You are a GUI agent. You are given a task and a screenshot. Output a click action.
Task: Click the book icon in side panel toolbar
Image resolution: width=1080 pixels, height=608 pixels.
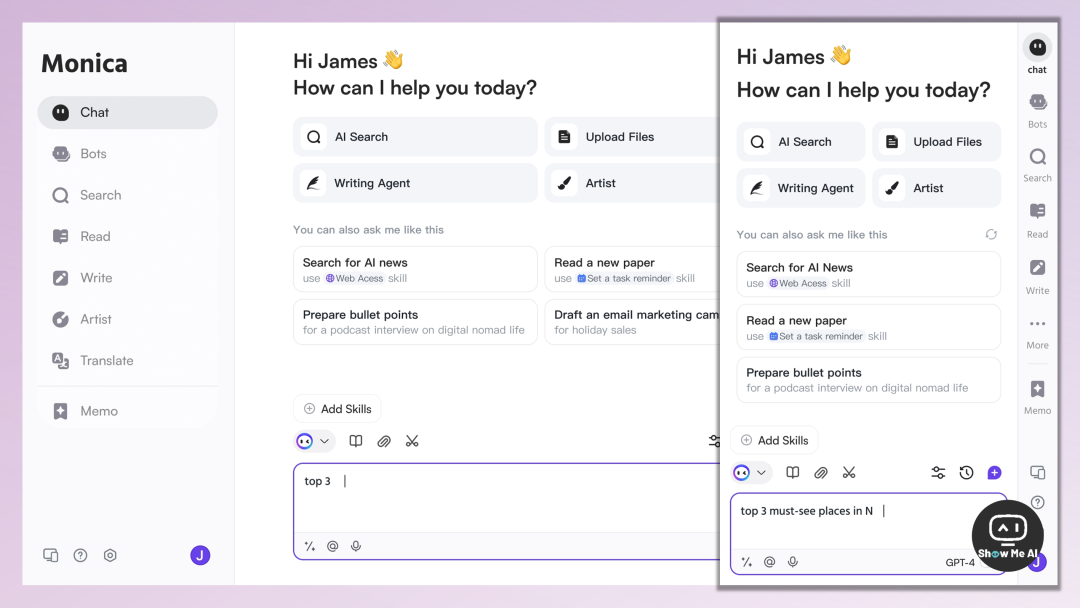(793, 472)
